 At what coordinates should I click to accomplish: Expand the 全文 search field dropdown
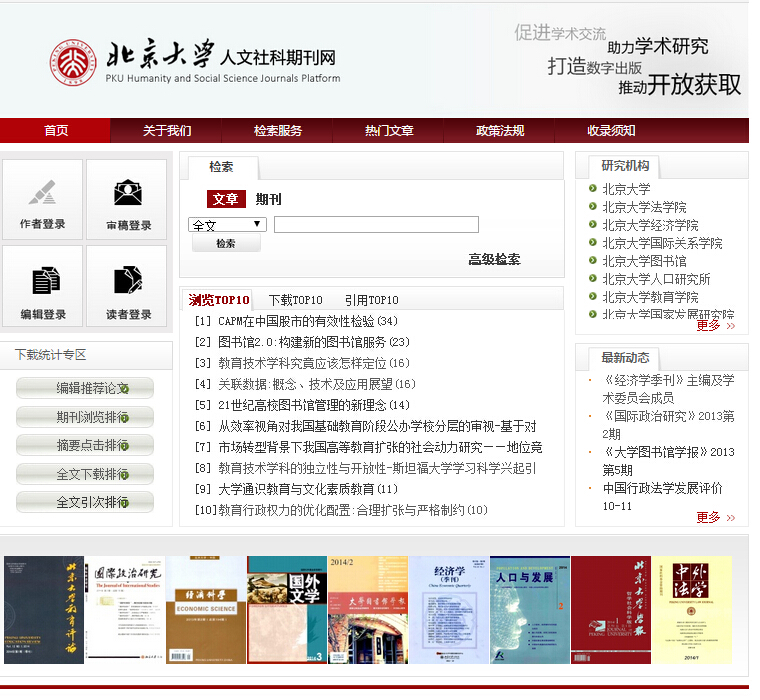[x=227, y=224]
